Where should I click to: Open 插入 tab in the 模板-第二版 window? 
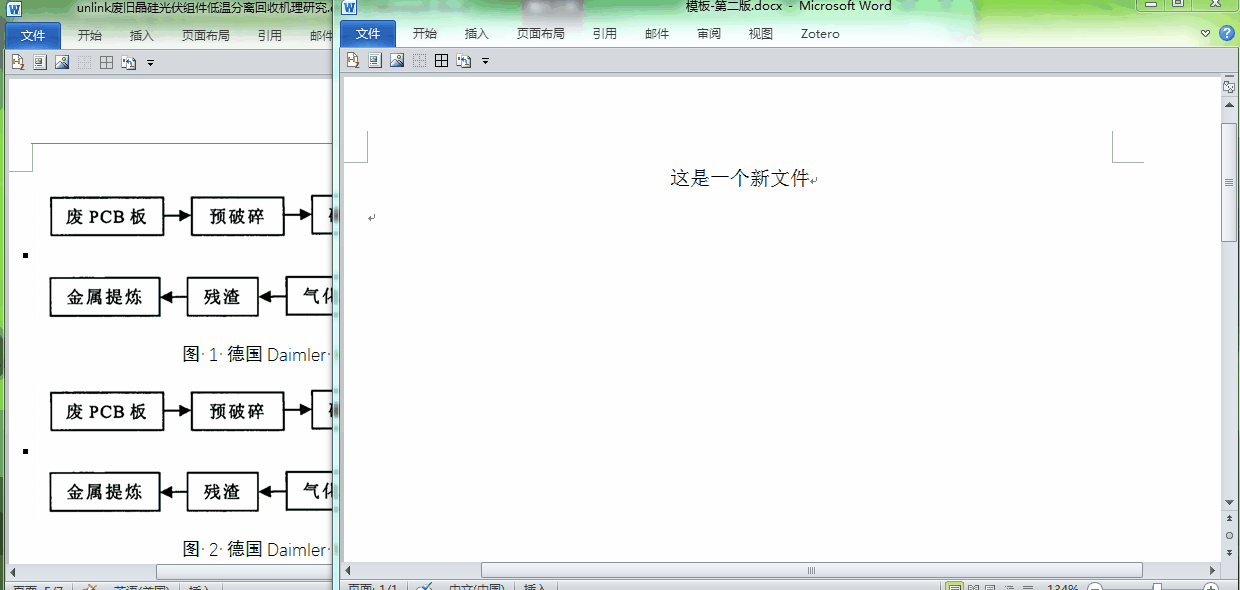coord(477,34)
